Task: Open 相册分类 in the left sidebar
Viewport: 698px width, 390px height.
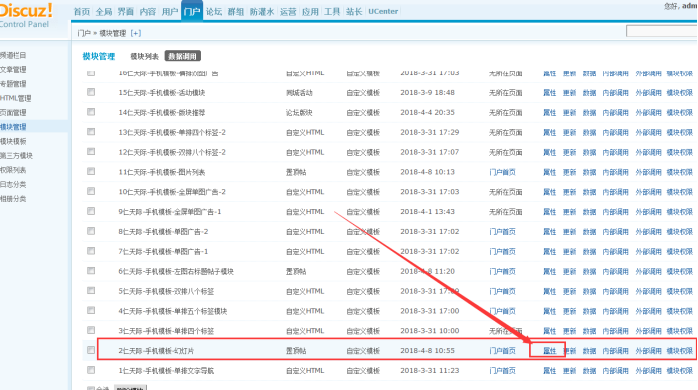Action: coord(13,199)
